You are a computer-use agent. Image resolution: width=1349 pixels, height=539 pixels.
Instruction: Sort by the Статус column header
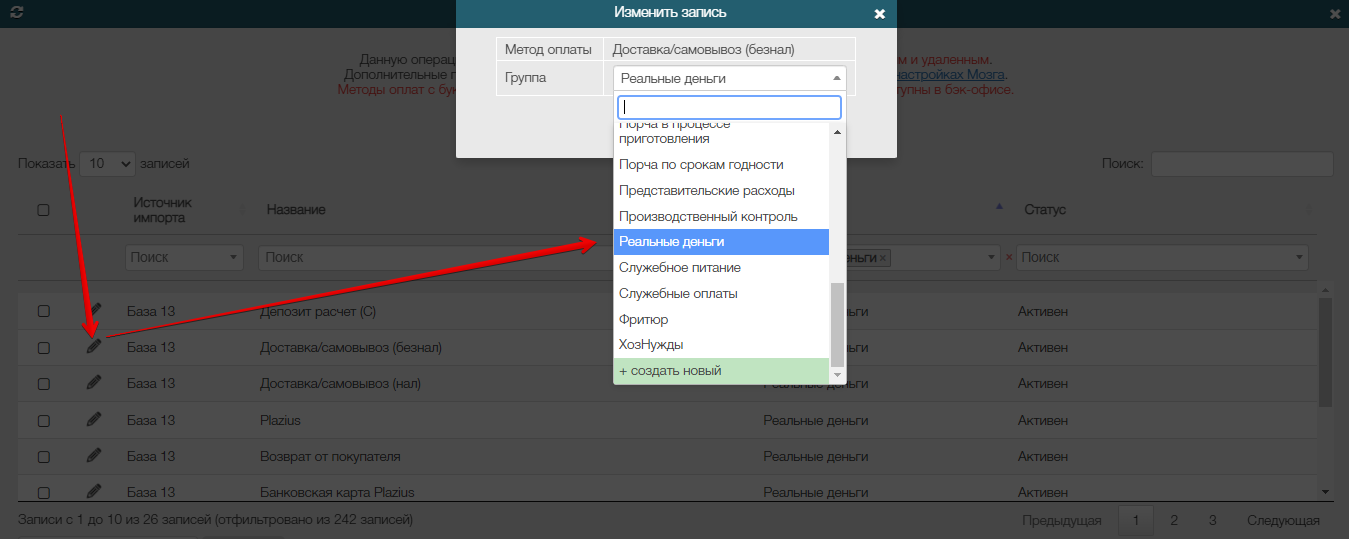point(1045,210)
